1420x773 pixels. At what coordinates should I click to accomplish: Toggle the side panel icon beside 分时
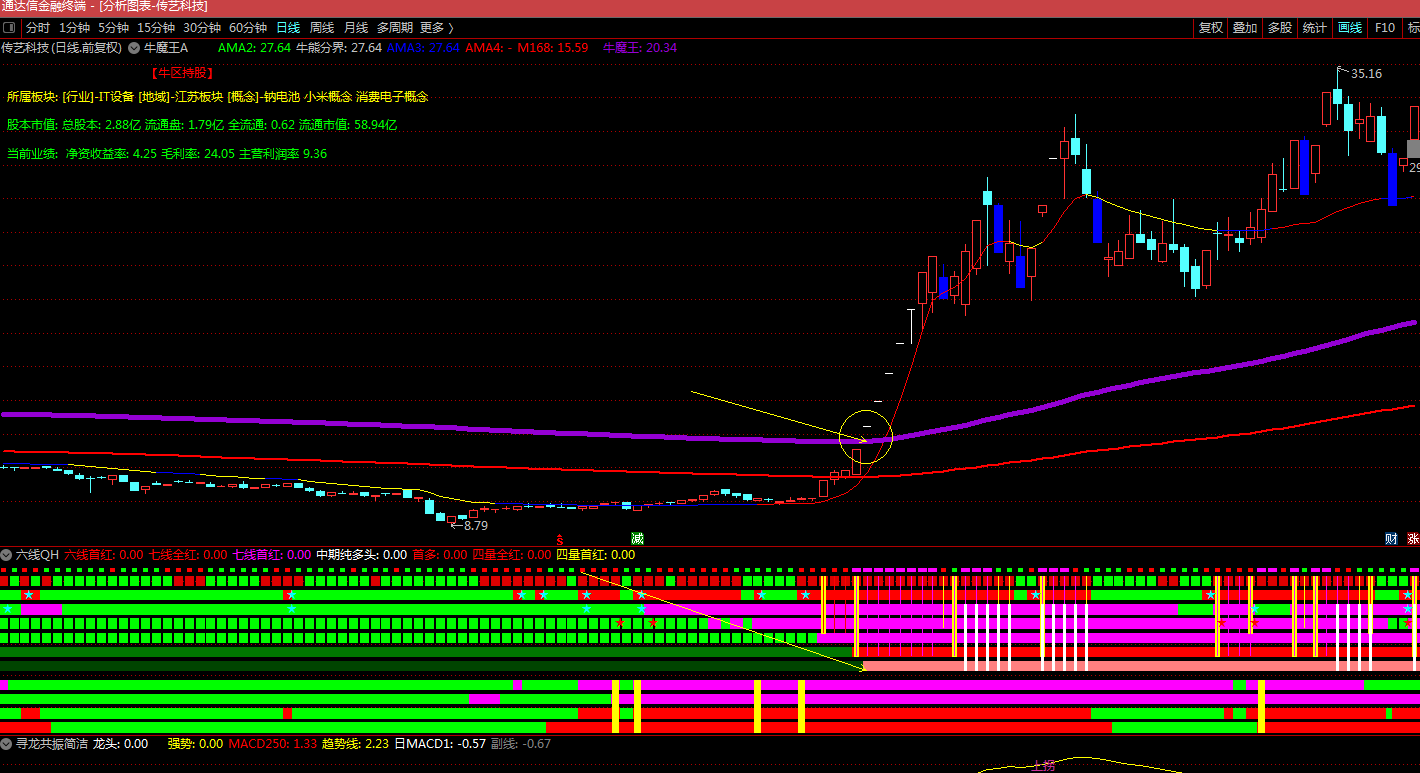pyautogui.click(x=9, y=28)
